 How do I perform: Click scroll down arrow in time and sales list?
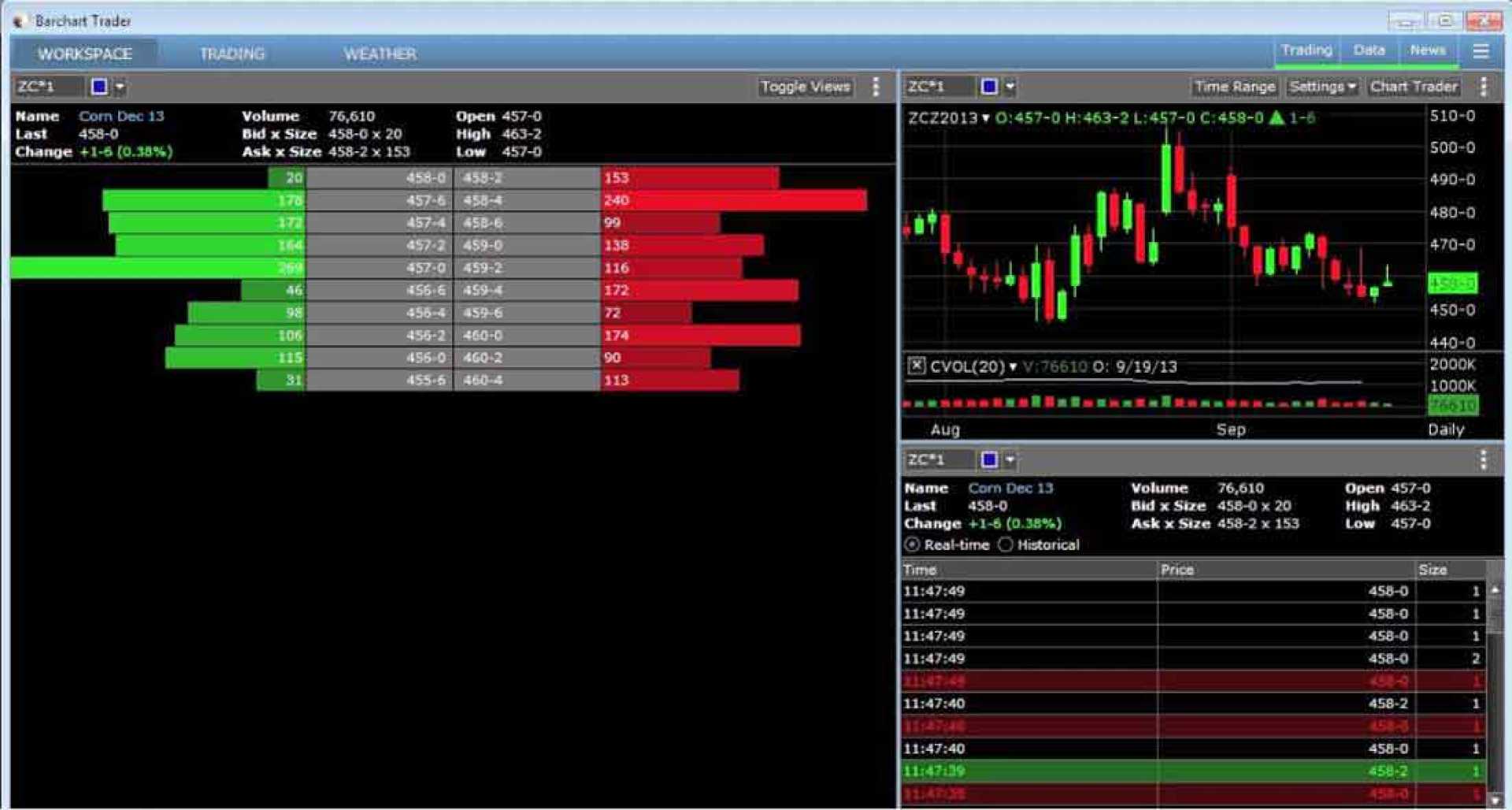click(x=1495, y=801)
